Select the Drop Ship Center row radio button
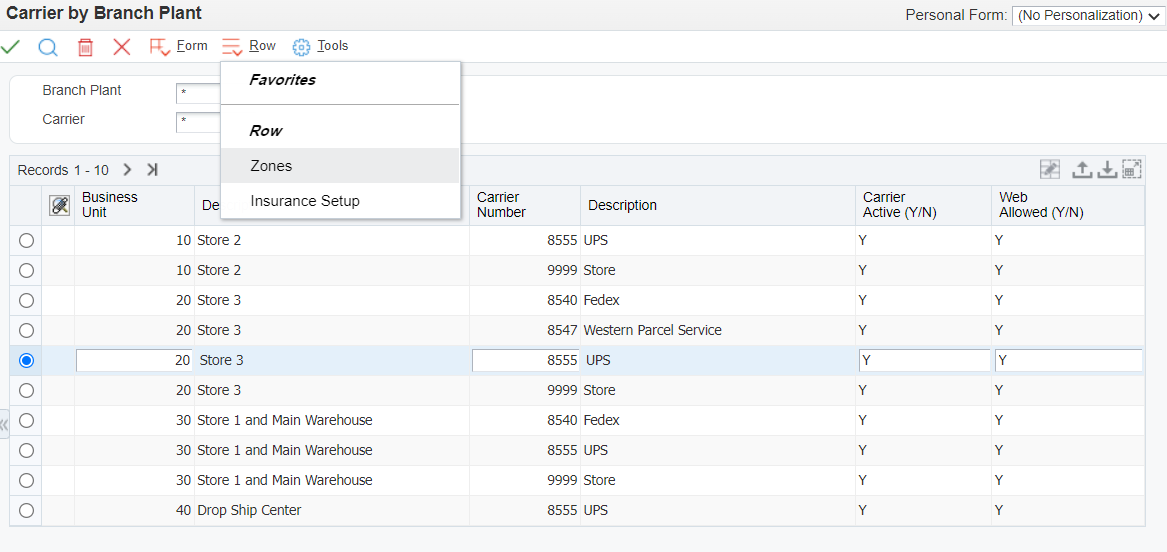This screenshot has width=1167, height=552. coord(26,511)
